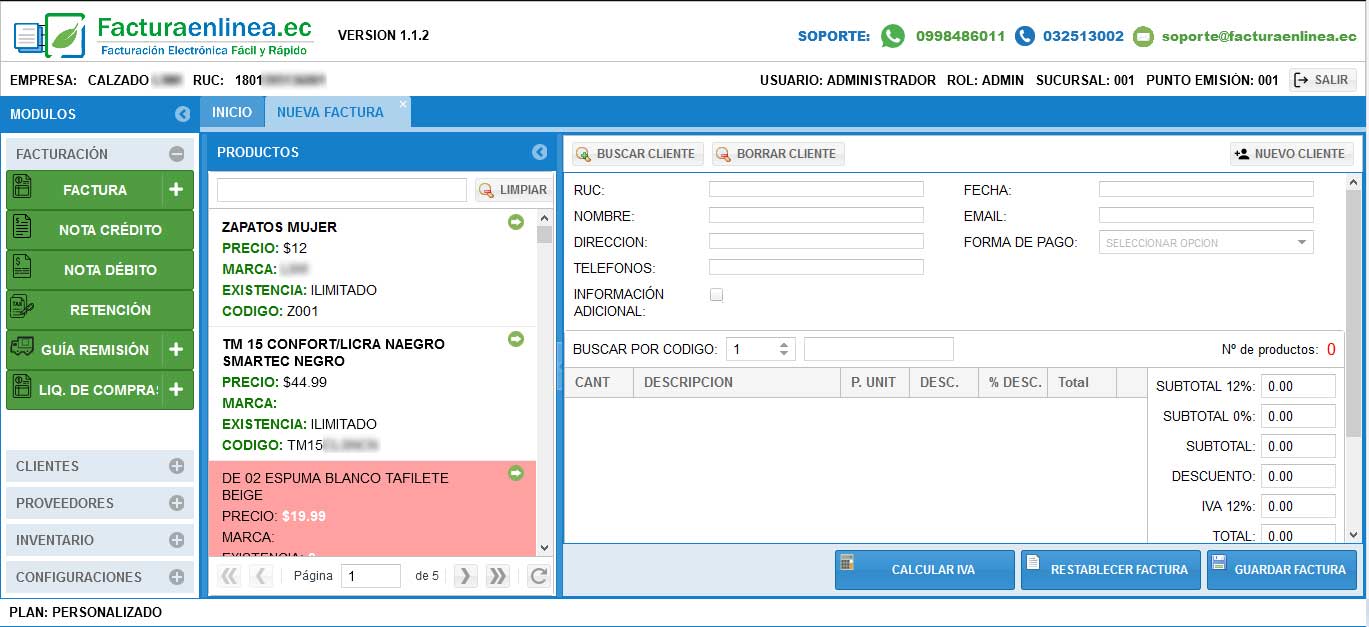The image size is (1369, 627).
Task: Jump to last products page
Action: click(x=497, y=575)
